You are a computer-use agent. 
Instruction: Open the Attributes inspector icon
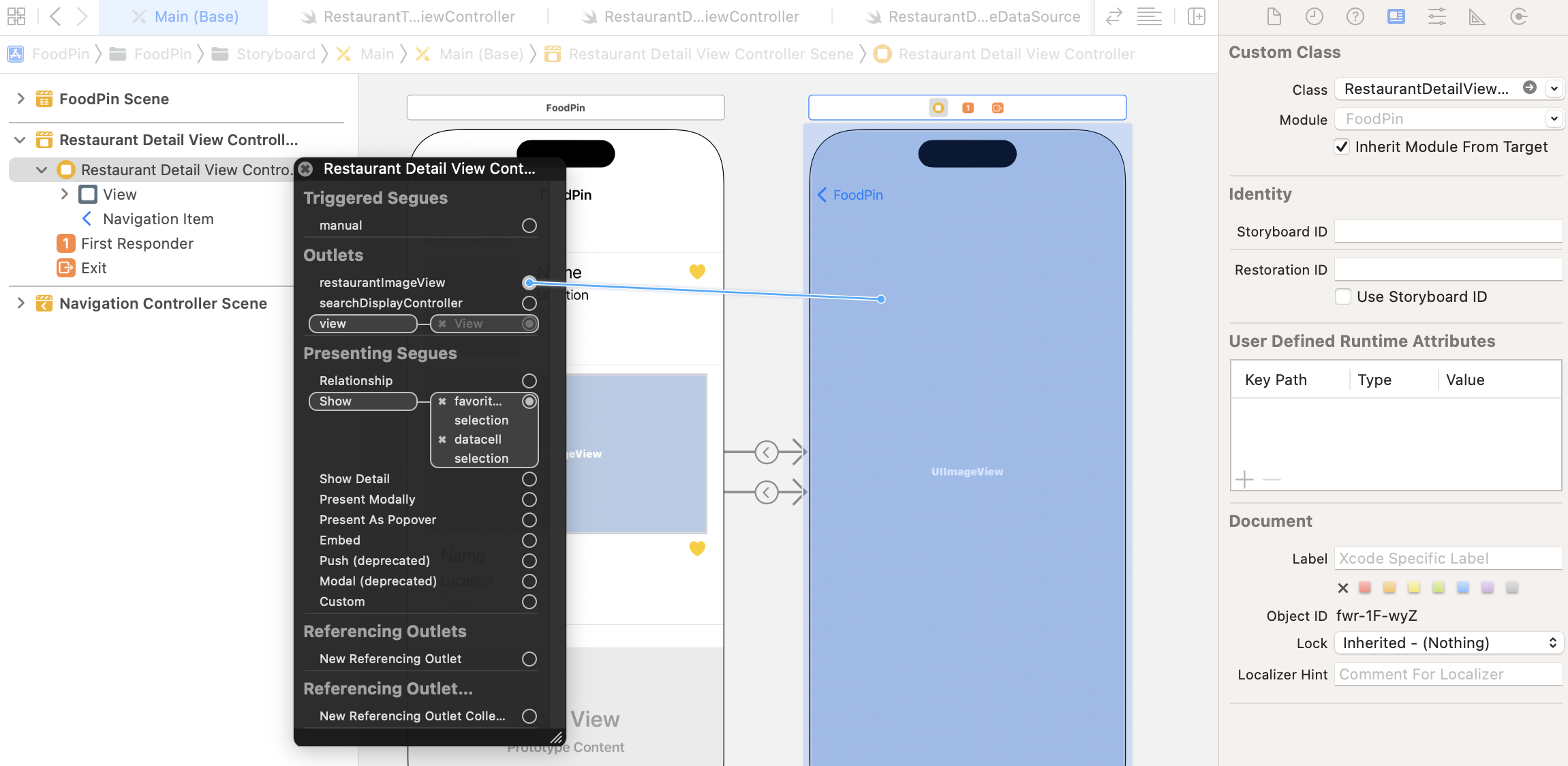(x=1436, y=16)
